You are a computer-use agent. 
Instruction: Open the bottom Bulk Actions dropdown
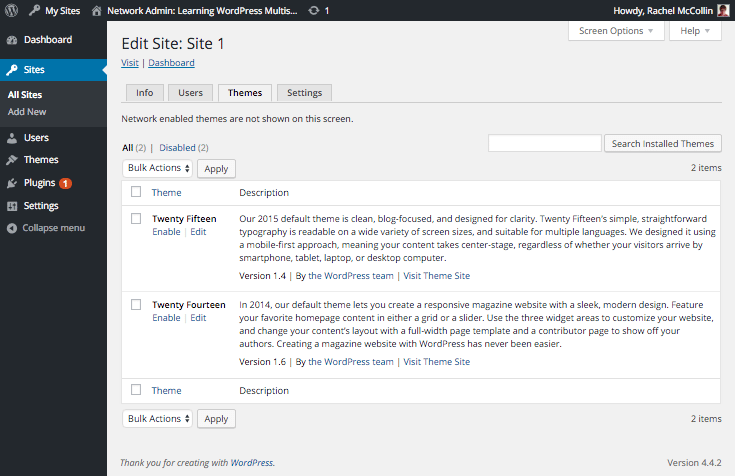point(158,418)
